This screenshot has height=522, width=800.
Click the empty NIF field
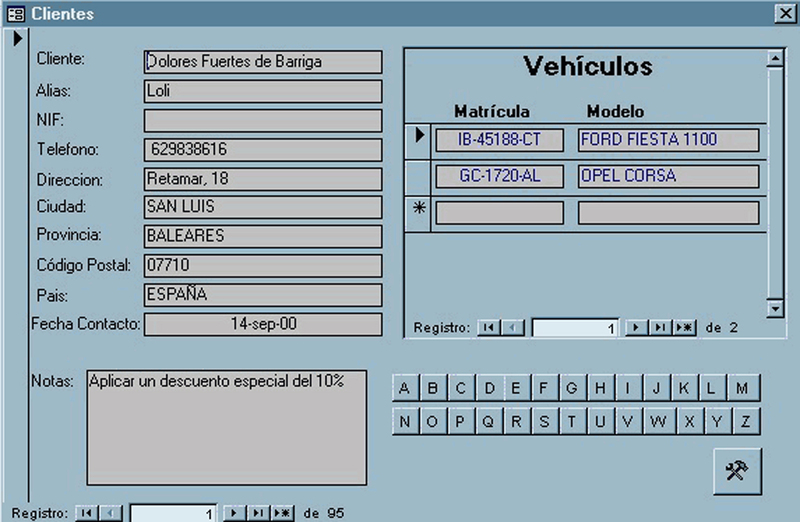click(263, 121)
